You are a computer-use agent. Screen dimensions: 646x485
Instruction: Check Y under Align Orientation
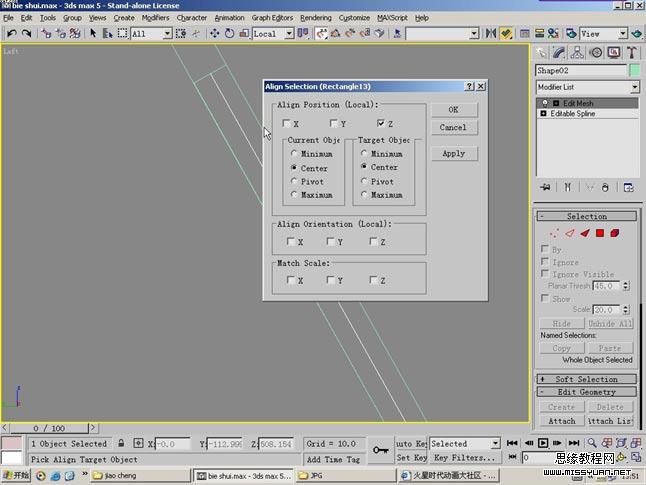[330, 241]
